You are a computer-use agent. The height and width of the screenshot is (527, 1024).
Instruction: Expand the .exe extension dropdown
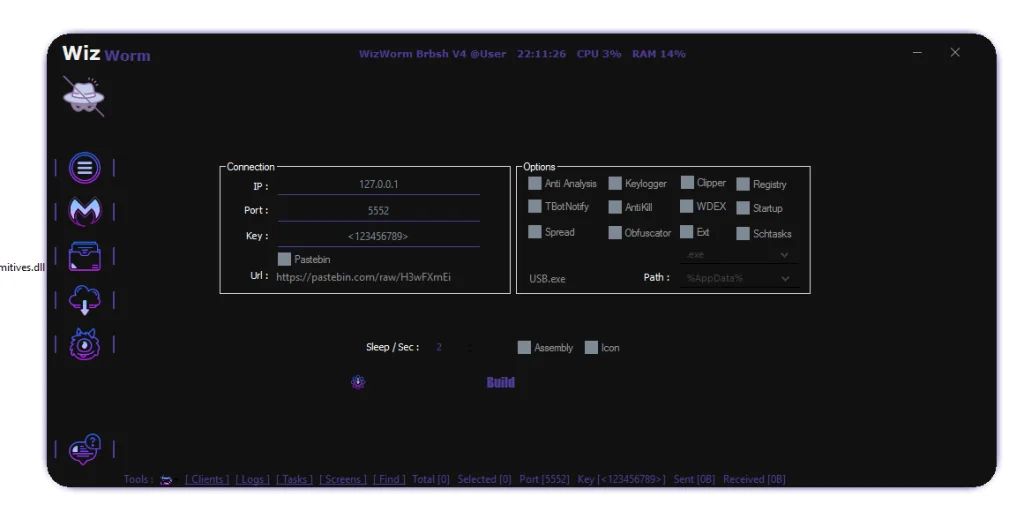[738, 255]
